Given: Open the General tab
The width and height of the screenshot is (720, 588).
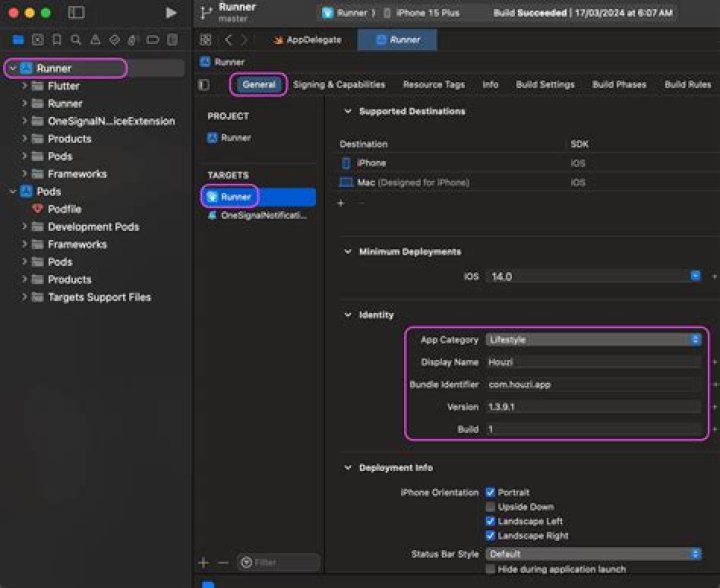Looking at the screenshot, I should [x=259, y=84].
